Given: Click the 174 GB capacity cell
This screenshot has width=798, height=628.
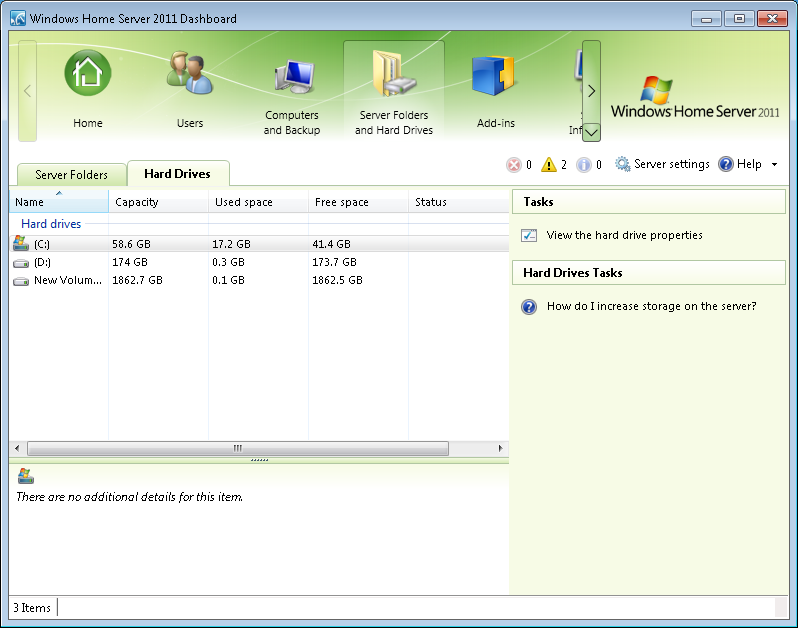Looking at the screenshot, I should (130, 262).
